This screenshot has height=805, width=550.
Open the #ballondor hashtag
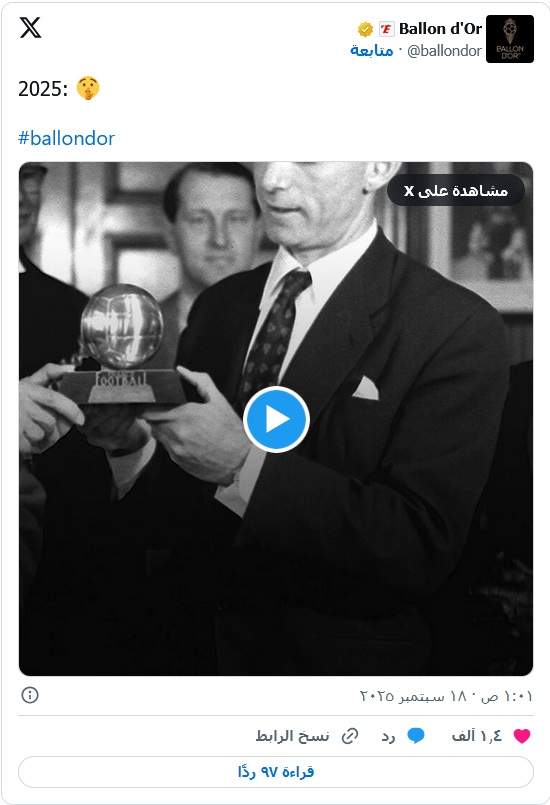pos(67,138)
